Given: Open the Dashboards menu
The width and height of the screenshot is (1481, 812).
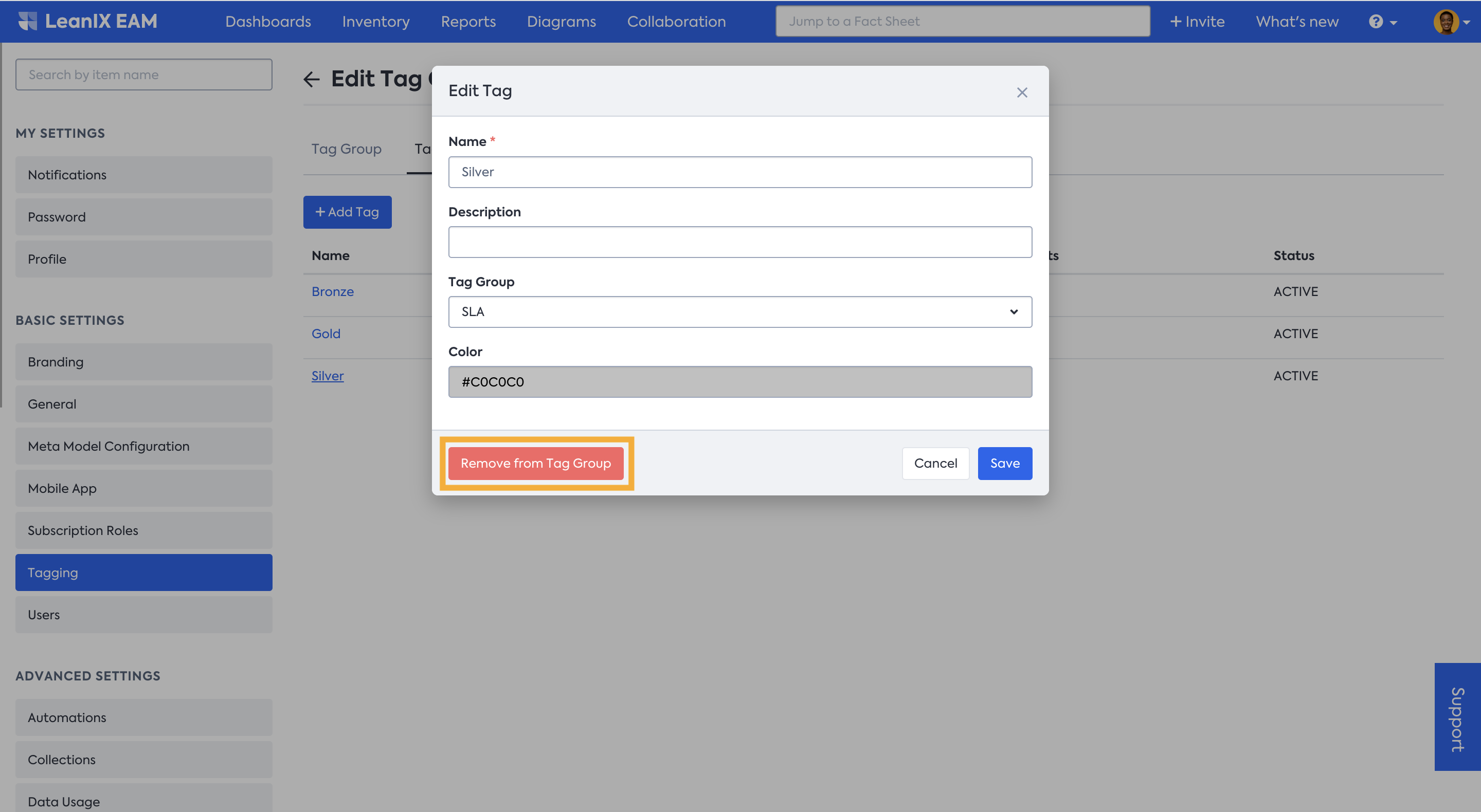Looking at the screenshot, I should (268, 22).
